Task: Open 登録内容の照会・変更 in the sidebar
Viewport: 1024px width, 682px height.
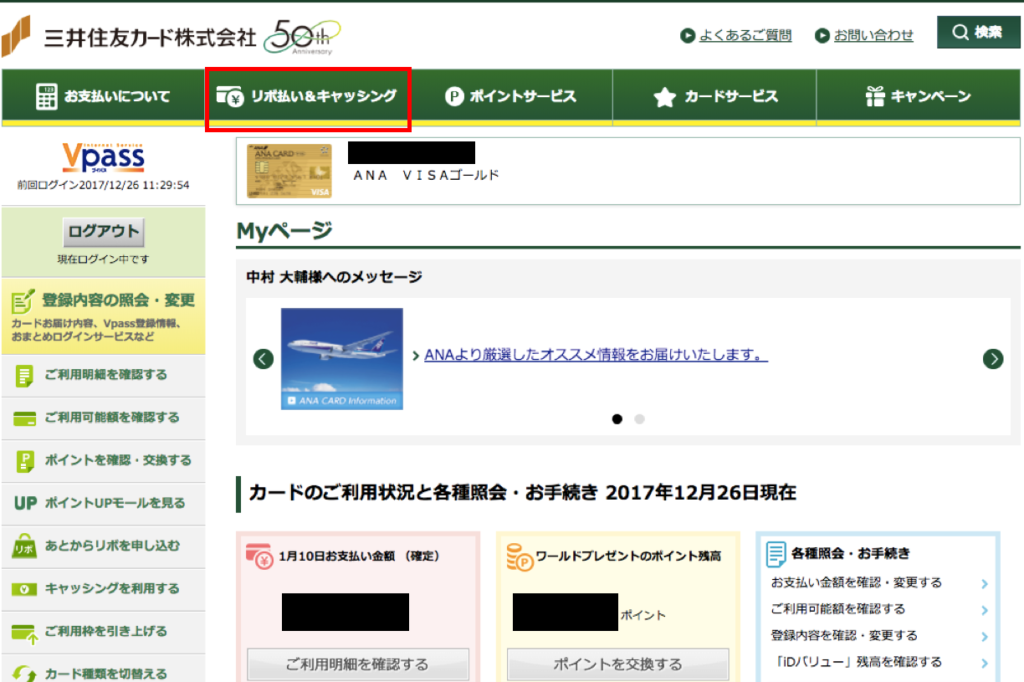Action: (103, 317)
